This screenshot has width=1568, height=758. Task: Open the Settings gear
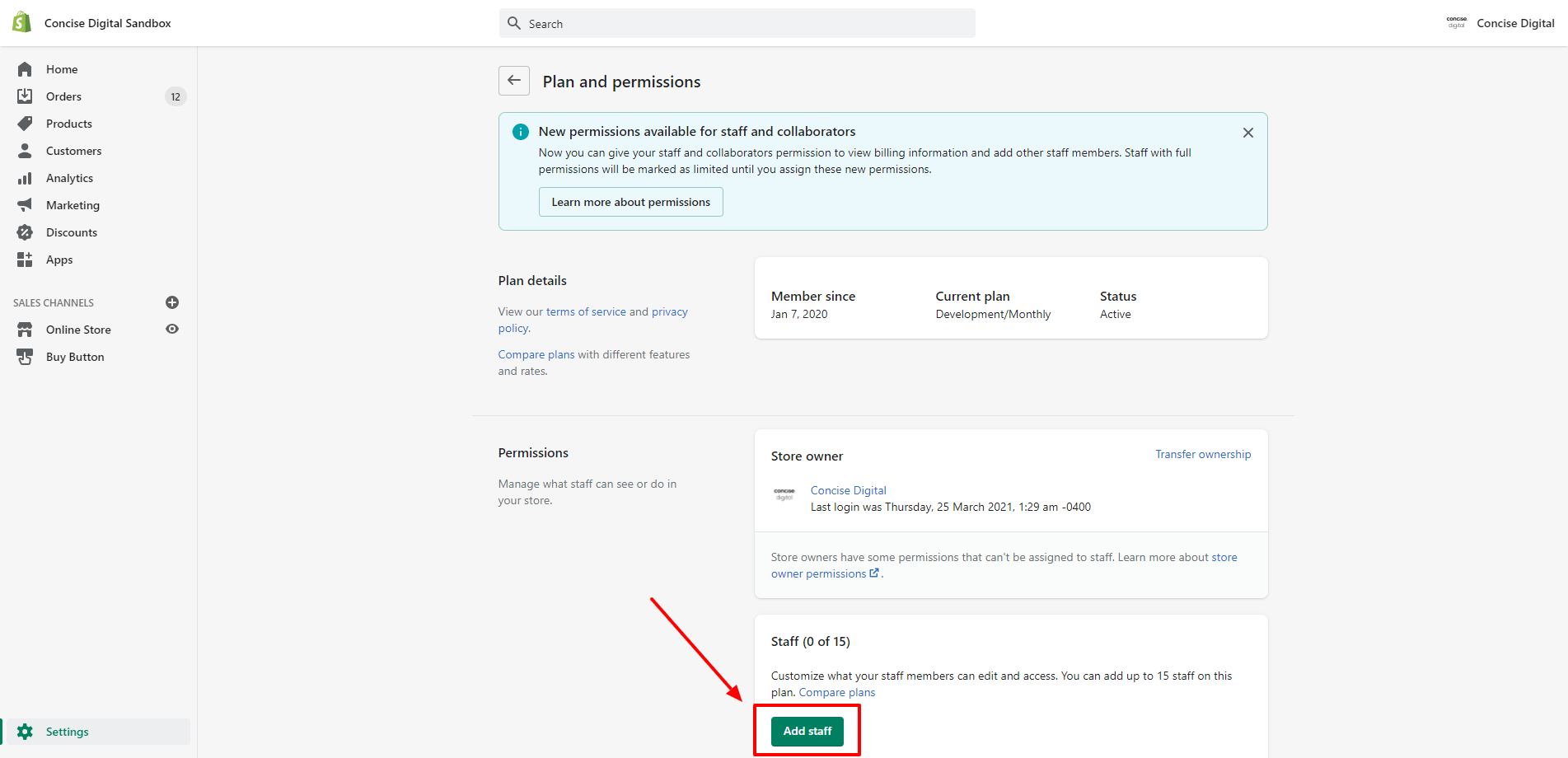26,731
